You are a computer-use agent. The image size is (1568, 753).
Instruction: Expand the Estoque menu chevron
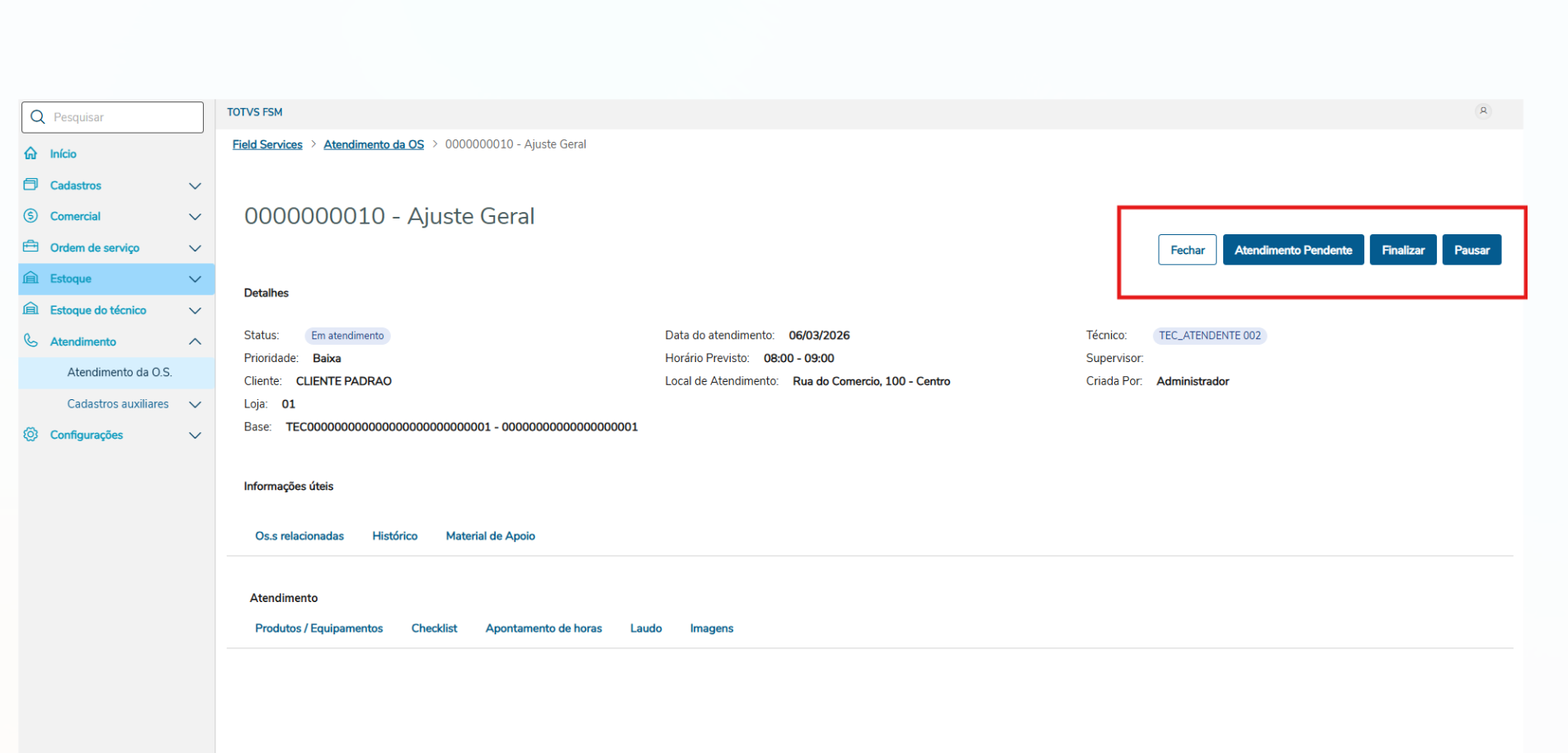tap(195, 280)
